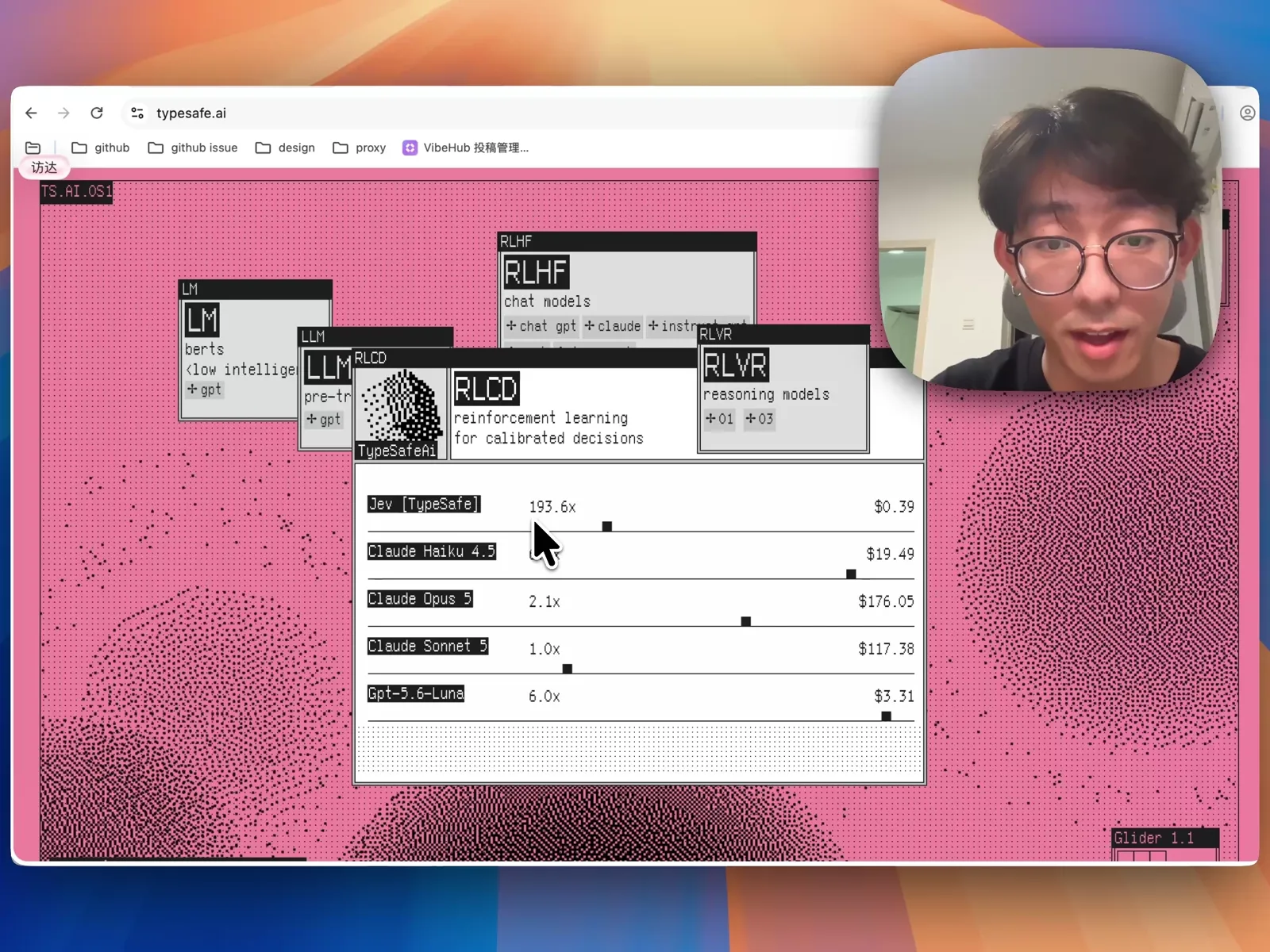Screen dimensions: 1270x952
Task: Select the Gpt-5.6-Luna label
Action: [x=416, y=693]
